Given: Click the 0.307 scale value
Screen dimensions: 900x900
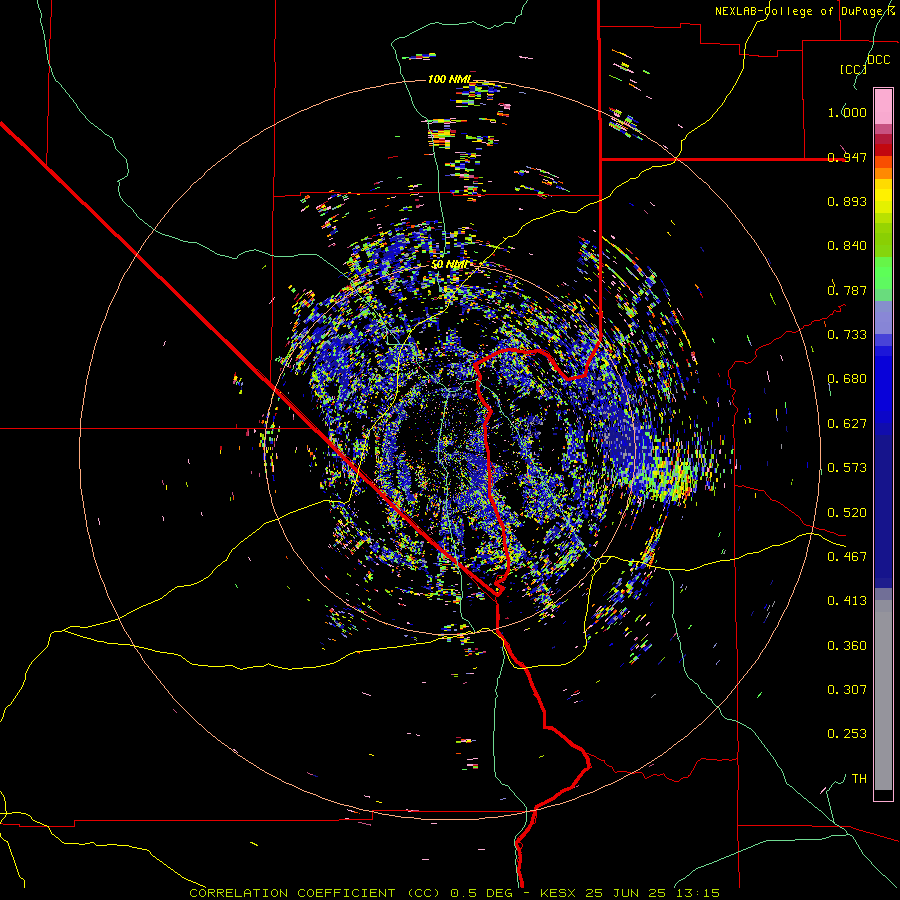Looking at the screenshot, I should (847, 690).
